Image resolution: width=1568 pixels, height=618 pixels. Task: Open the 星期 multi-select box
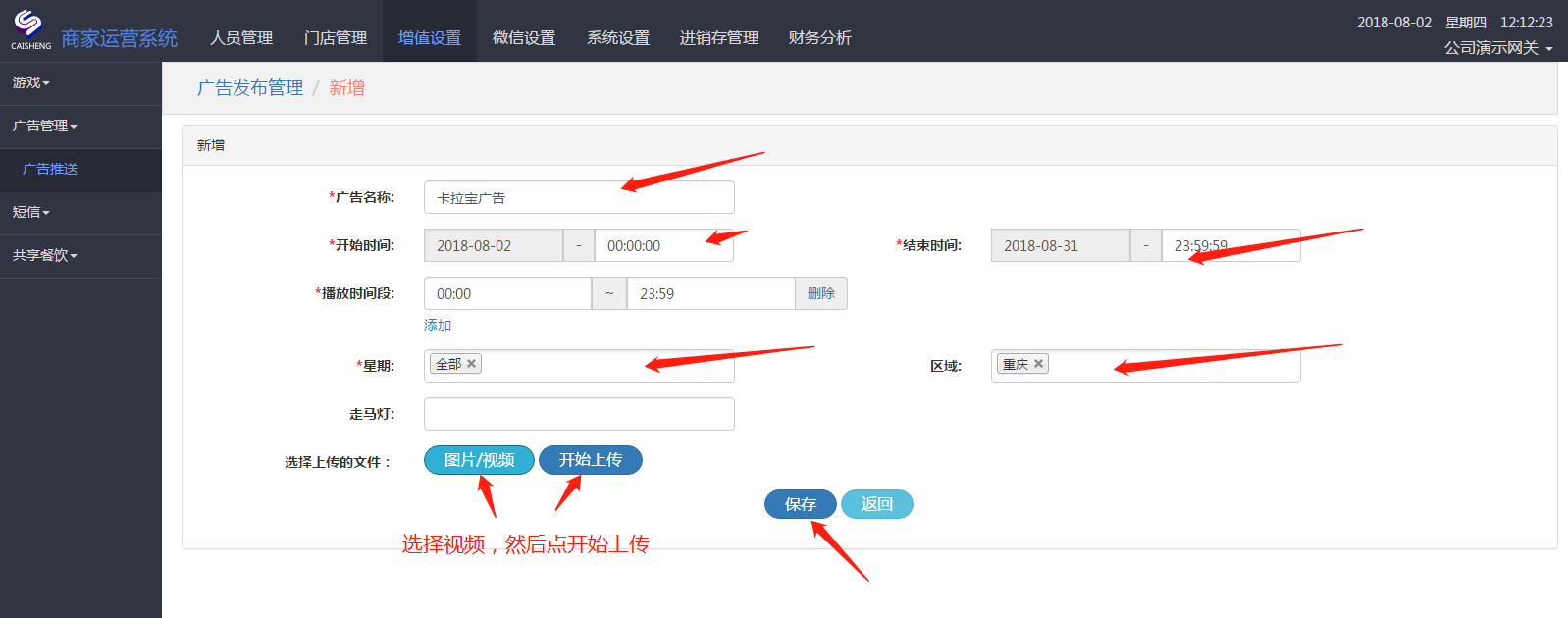tap(579, 366)
